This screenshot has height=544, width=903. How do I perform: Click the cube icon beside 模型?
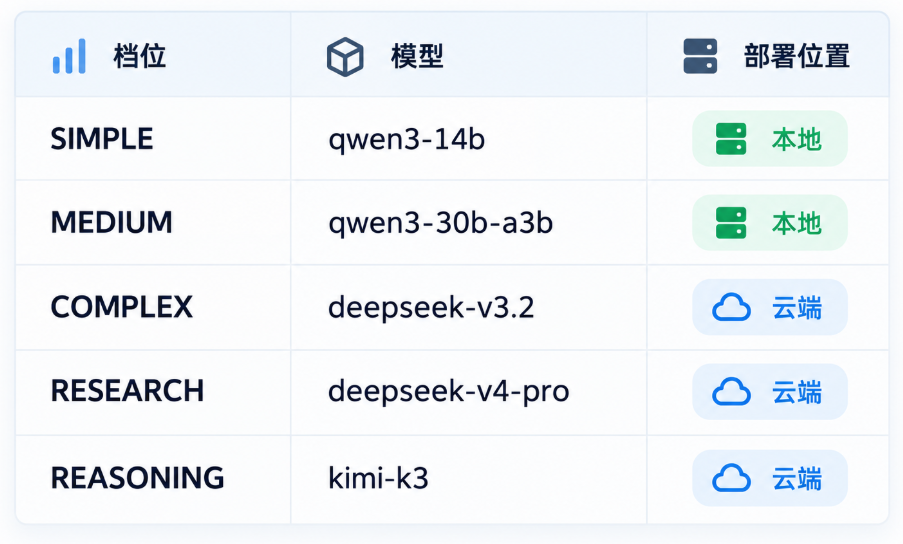pos(345,57)
